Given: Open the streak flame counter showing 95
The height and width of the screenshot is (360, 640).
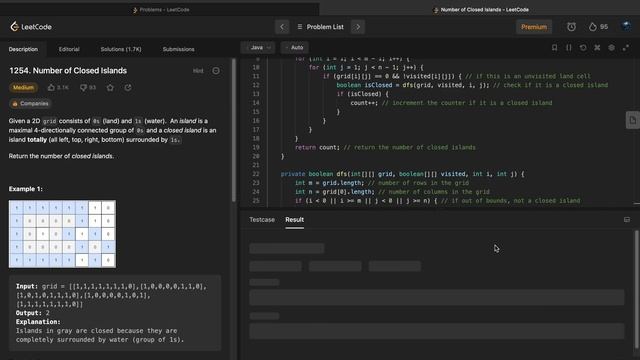Looking at the screenshot, I should [598, 27].
